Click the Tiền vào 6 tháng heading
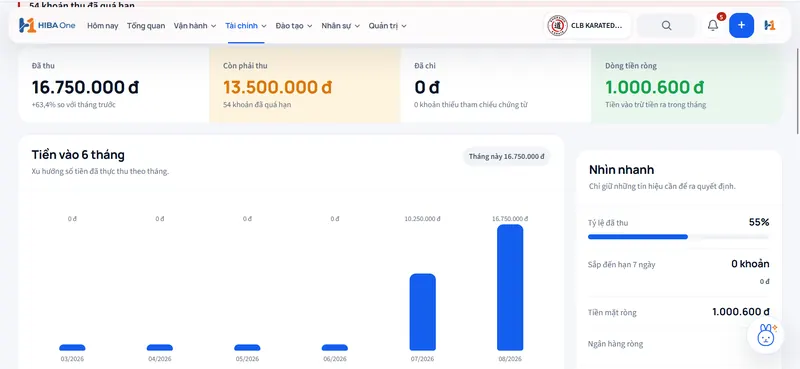The width and height of the screenshot is (800, 369). (78, 155)
